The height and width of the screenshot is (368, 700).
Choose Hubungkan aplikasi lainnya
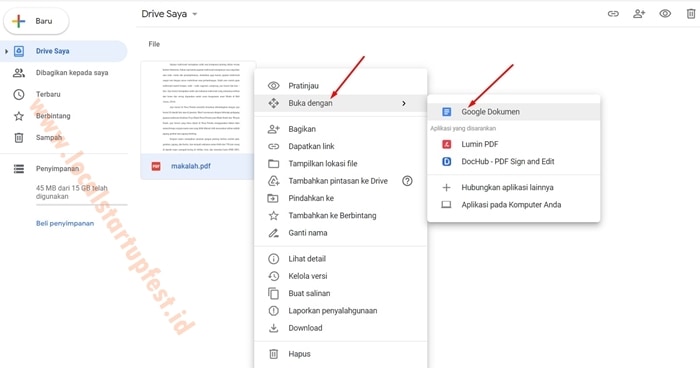(514, 188)
